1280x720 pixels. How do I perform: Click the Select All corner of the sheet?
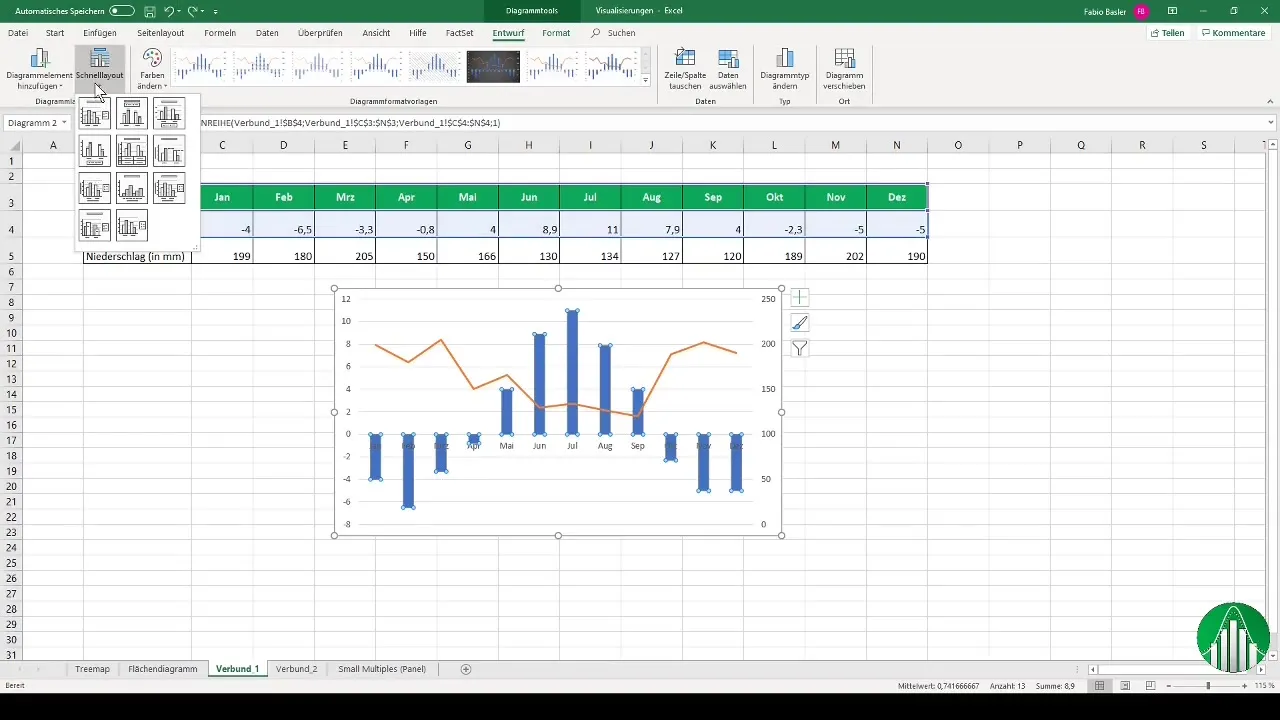[x=12, y=145]
